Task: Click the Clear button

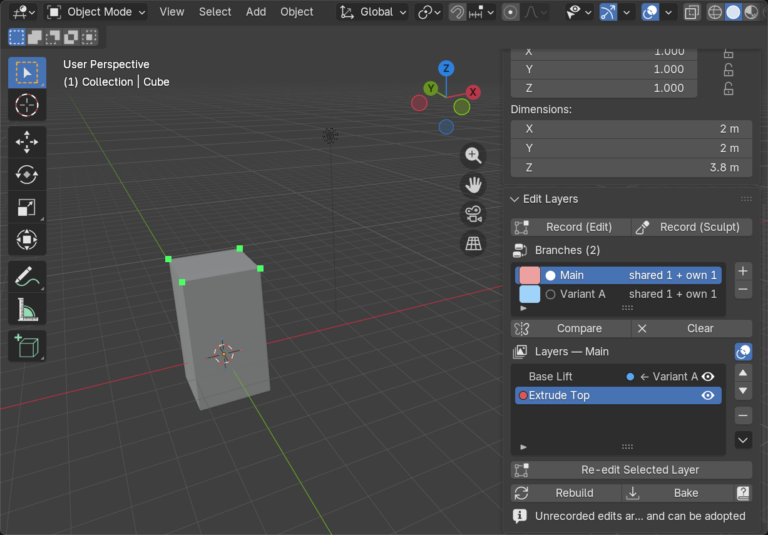Action: [692, 328]
